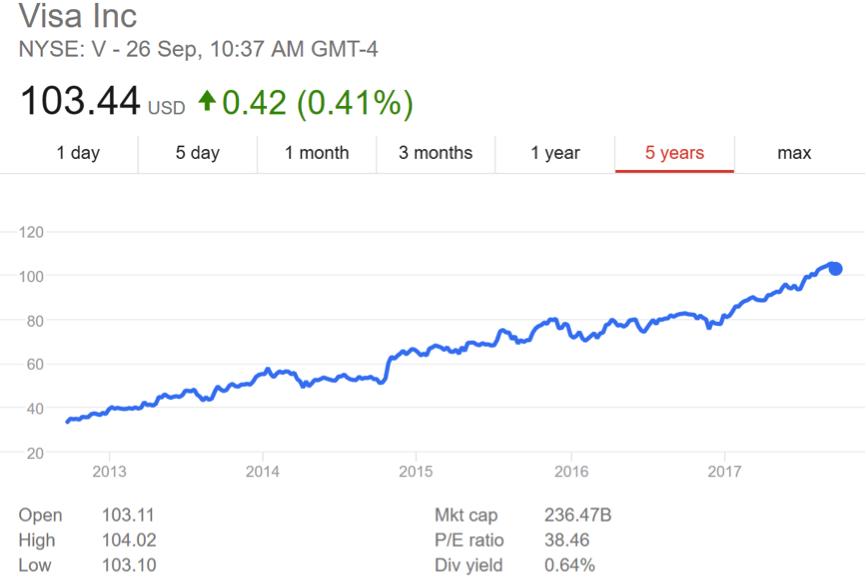The height and width of the screenshot is (588, 866).
Task: Click the blue endpoint dot on chart
Action: tap(836, 268)
